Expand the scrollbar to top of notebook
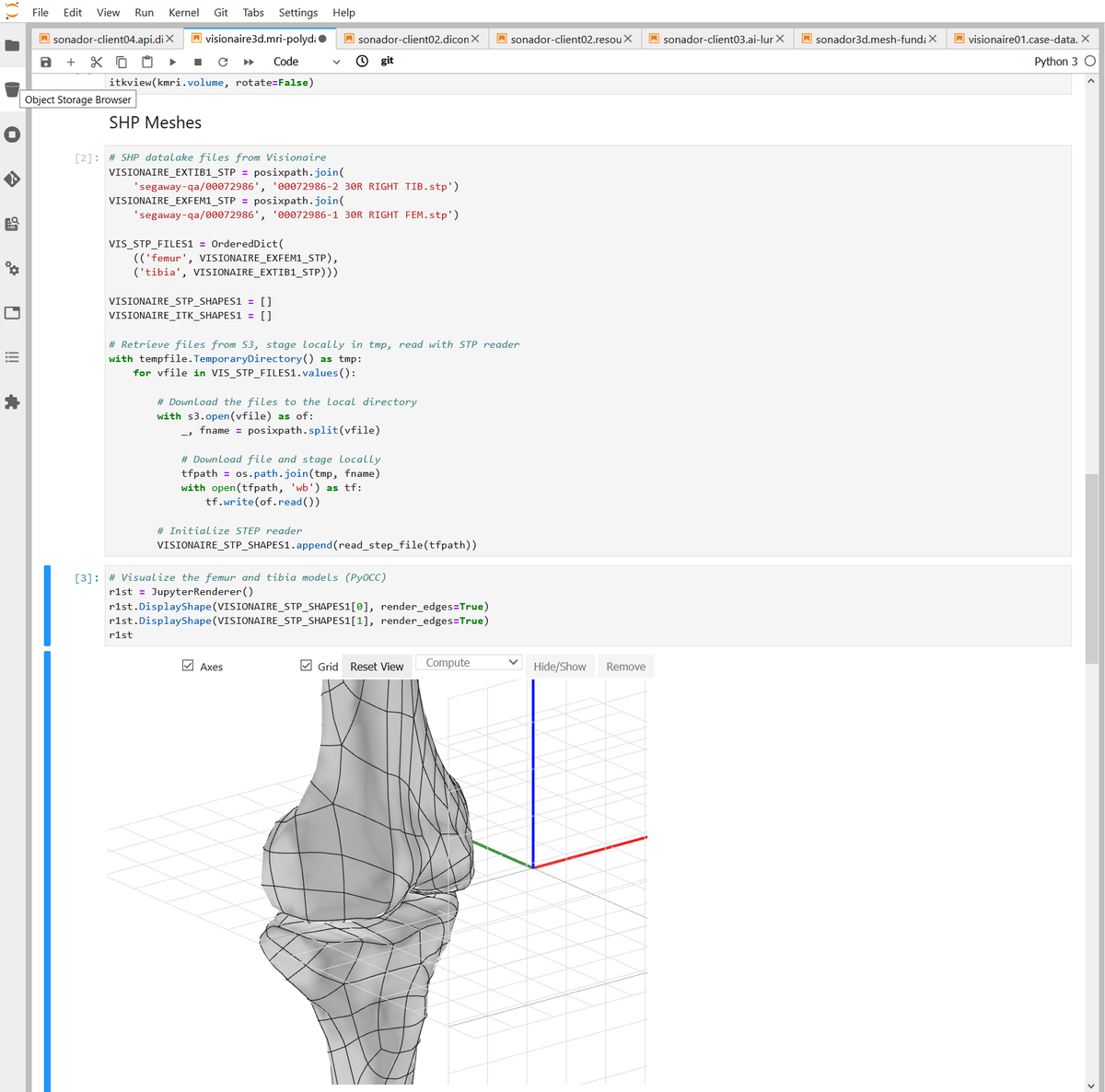This screenshot has height=1092, width=1105. pos(1092,79)
